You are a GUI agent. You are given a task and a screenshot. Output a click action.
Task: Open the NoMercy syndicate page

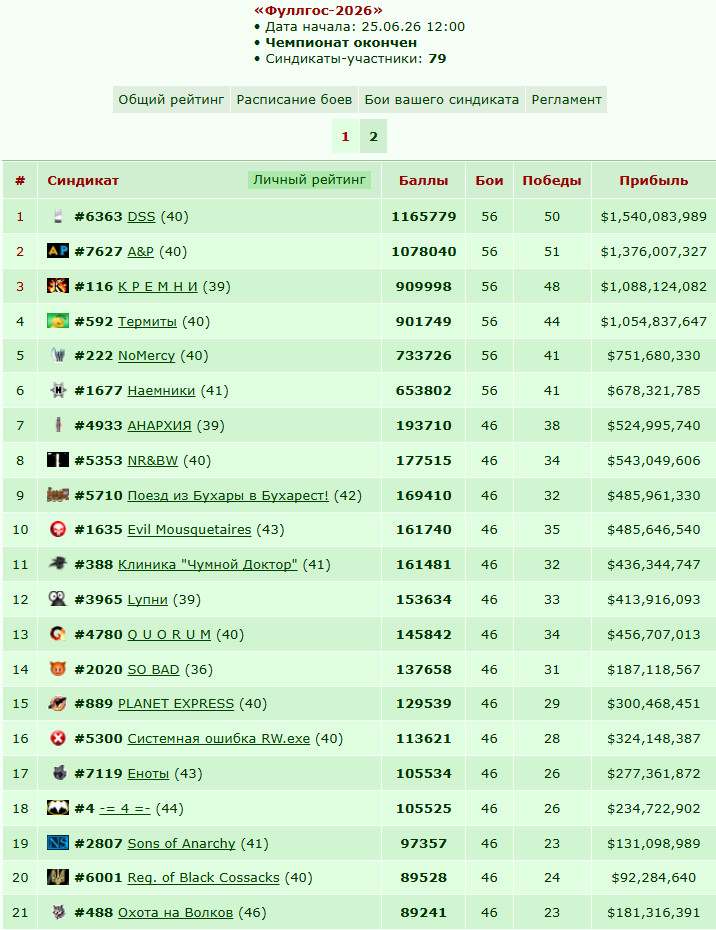coord(147,355)
